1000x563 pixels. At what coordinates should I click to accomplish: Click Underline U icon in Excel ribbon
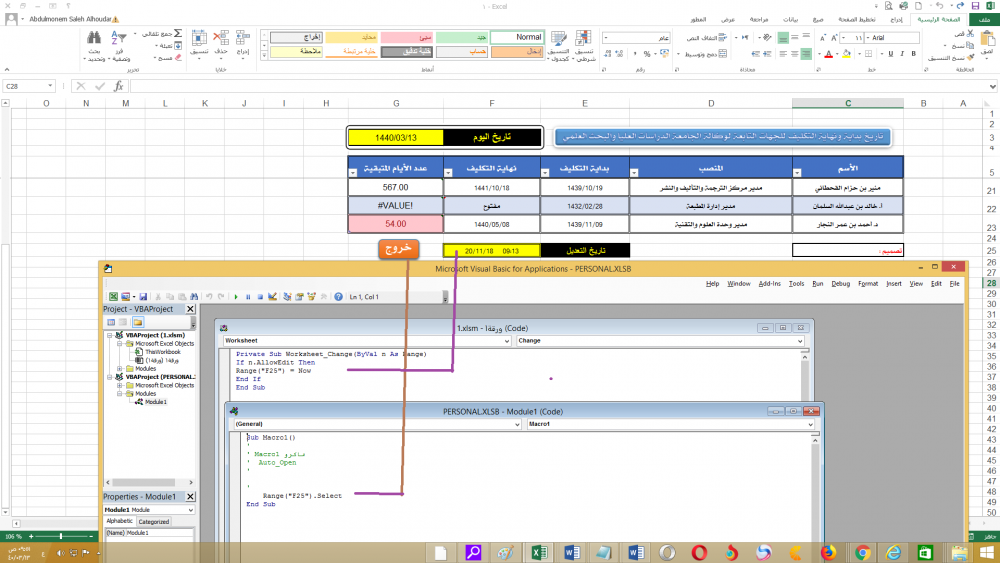[x=891, y=54]
